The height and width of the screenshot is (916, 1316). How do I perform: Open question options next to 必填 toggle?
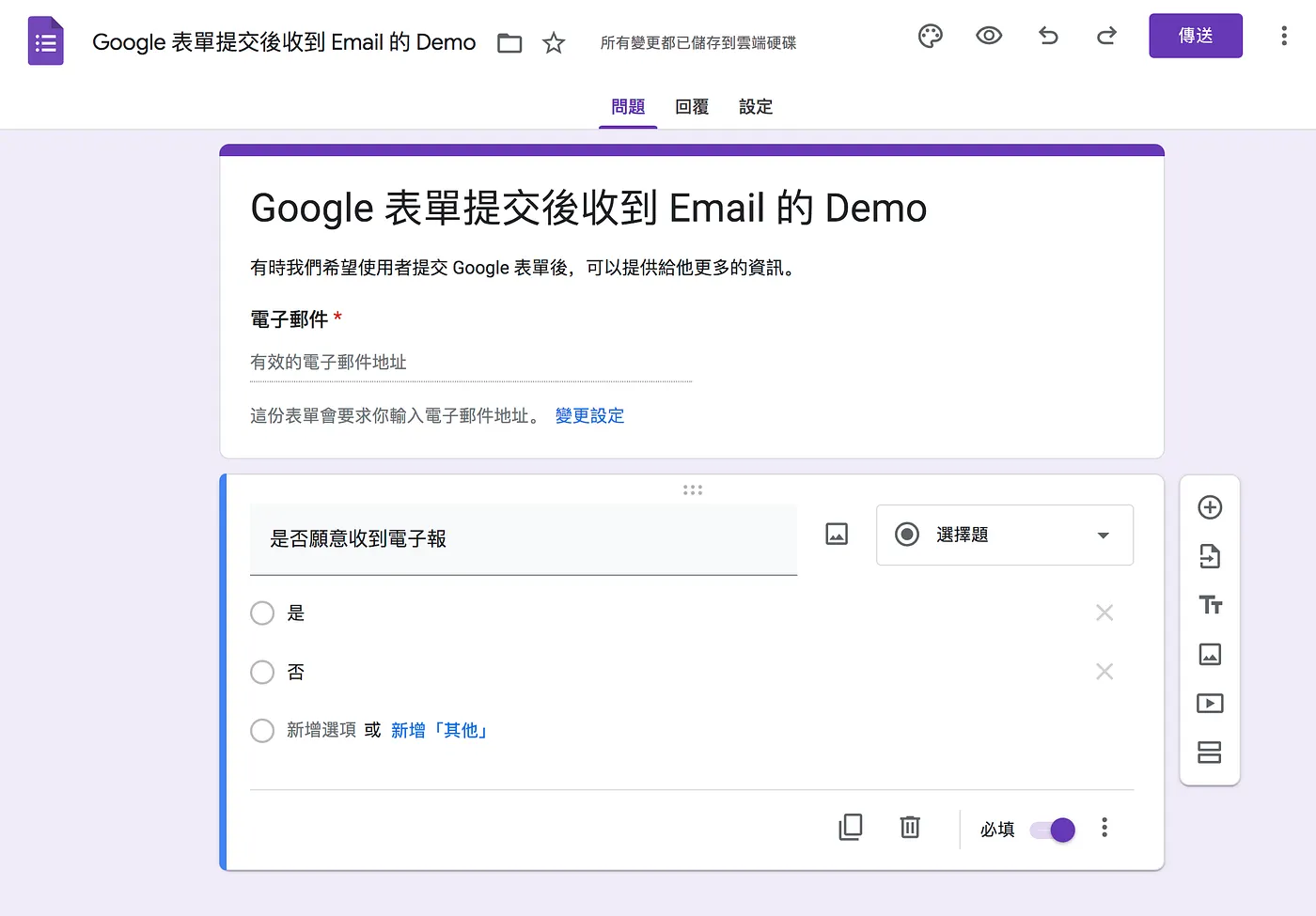point(1104,828)
